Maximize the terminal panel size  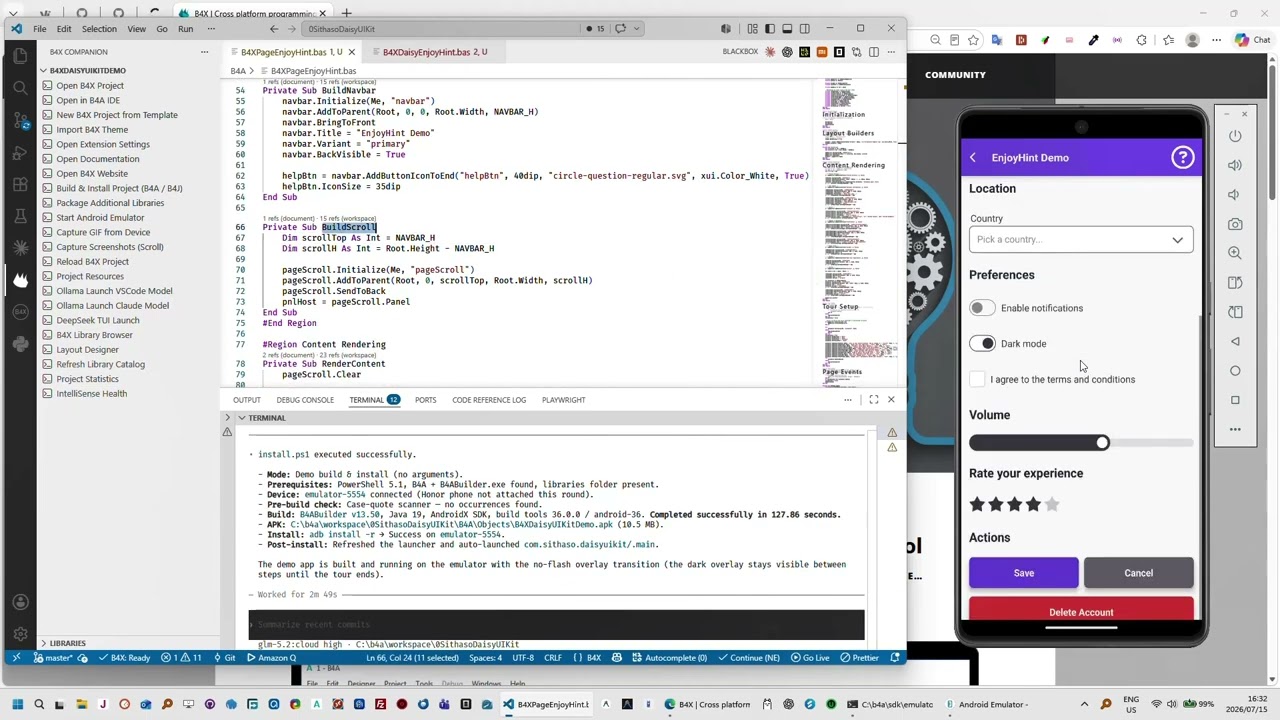coord(873,400)
